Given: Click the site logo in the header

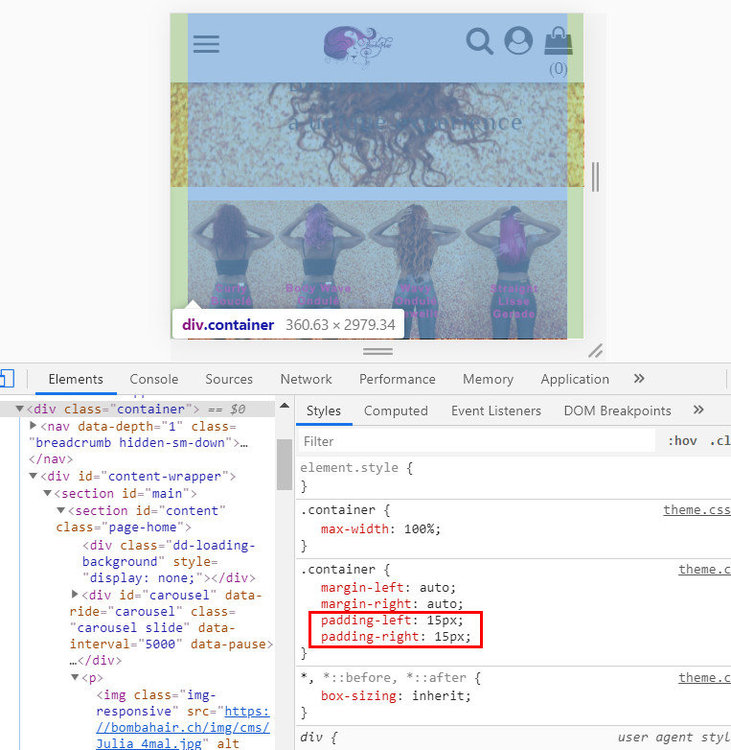Looking at the screenshot, I should tap(357, 45).
